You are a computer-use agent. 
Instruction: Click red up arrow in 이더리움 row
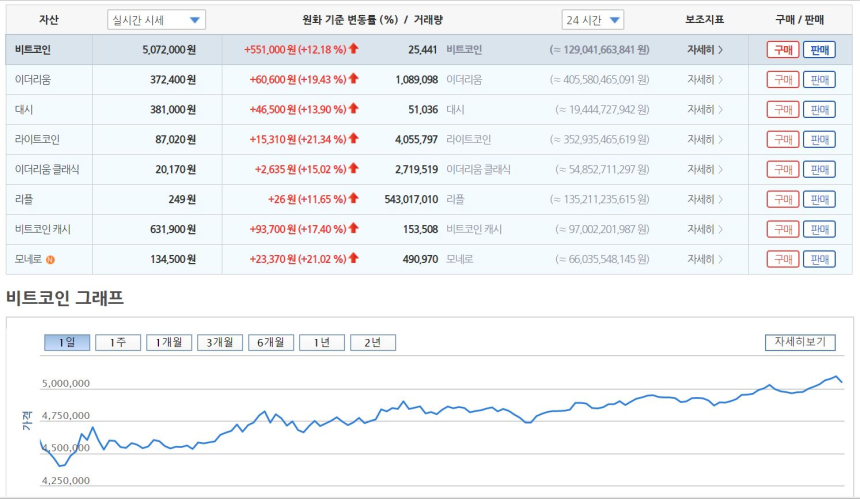coord(354,78)
